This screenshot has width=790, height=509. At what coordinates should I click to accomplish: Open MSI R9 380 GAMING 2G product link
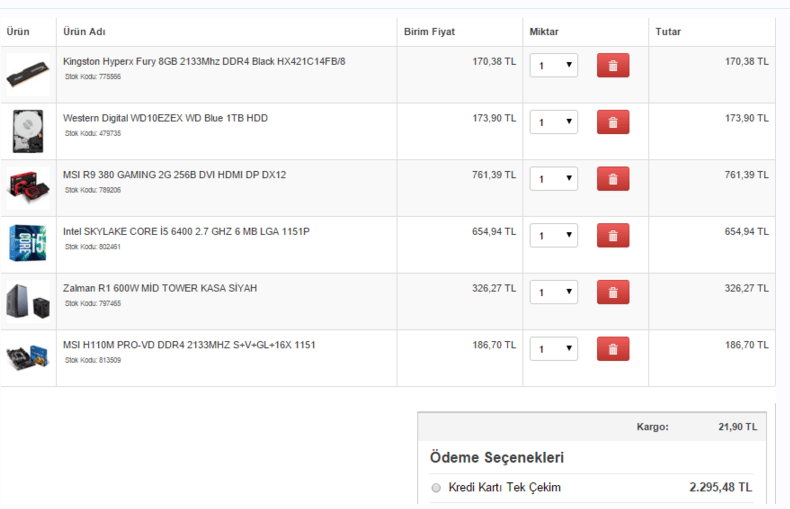(x=174, y=175)
